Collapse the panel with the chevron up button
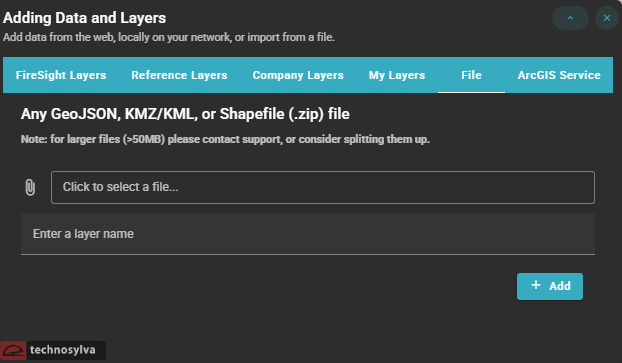The width and height of the screenshot is (622, 363). [570, 18]
